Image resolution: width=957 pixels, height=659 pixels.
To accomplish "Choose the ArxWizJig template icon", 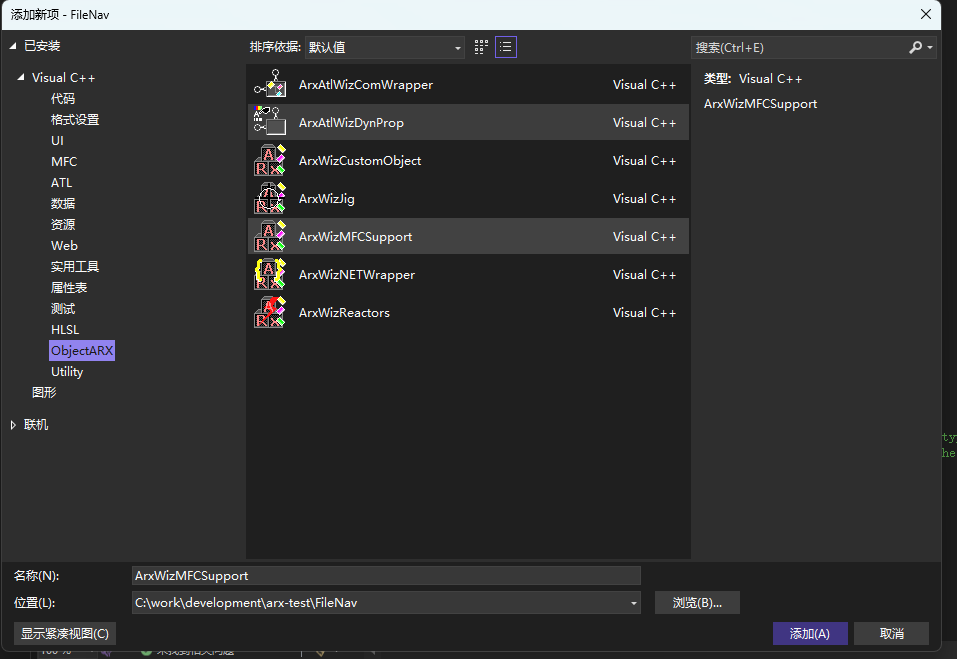I will point(270,199).
